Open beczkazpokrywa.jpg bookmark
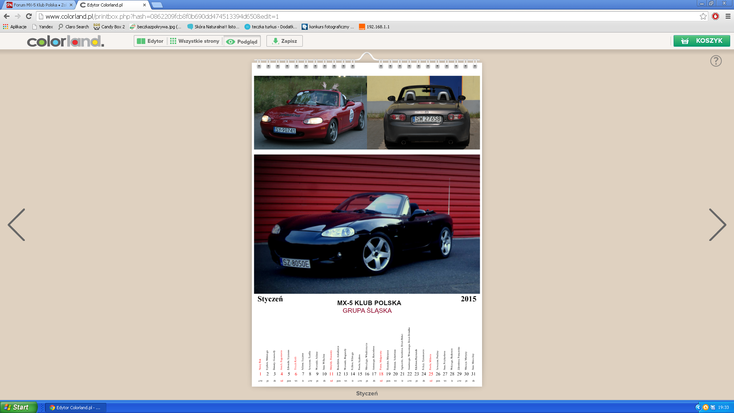The height and width of the screenshot is (413, 734). (155, 27)
